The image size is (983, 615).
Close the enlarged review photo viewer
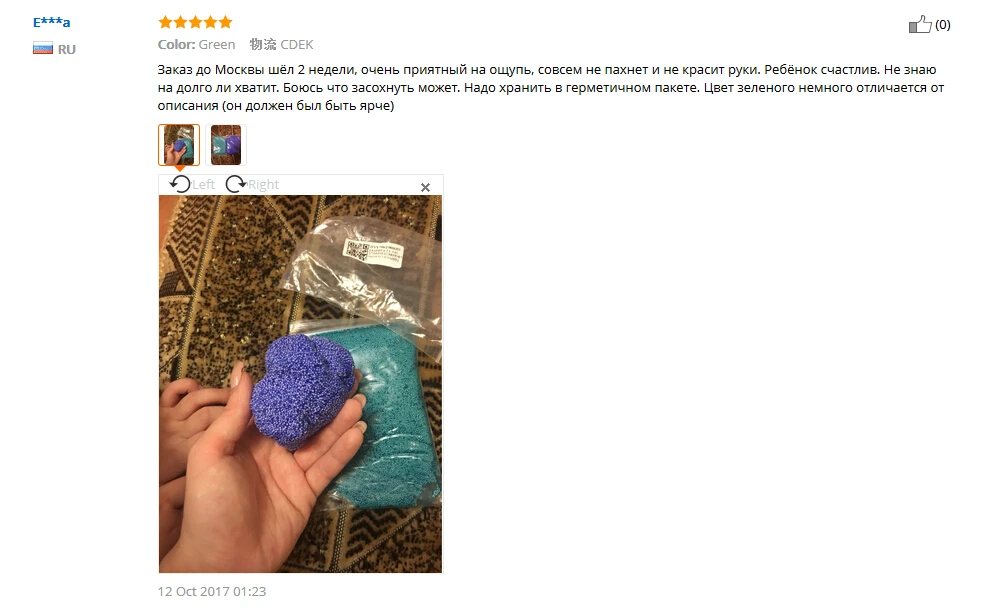(x=425, y=187)
